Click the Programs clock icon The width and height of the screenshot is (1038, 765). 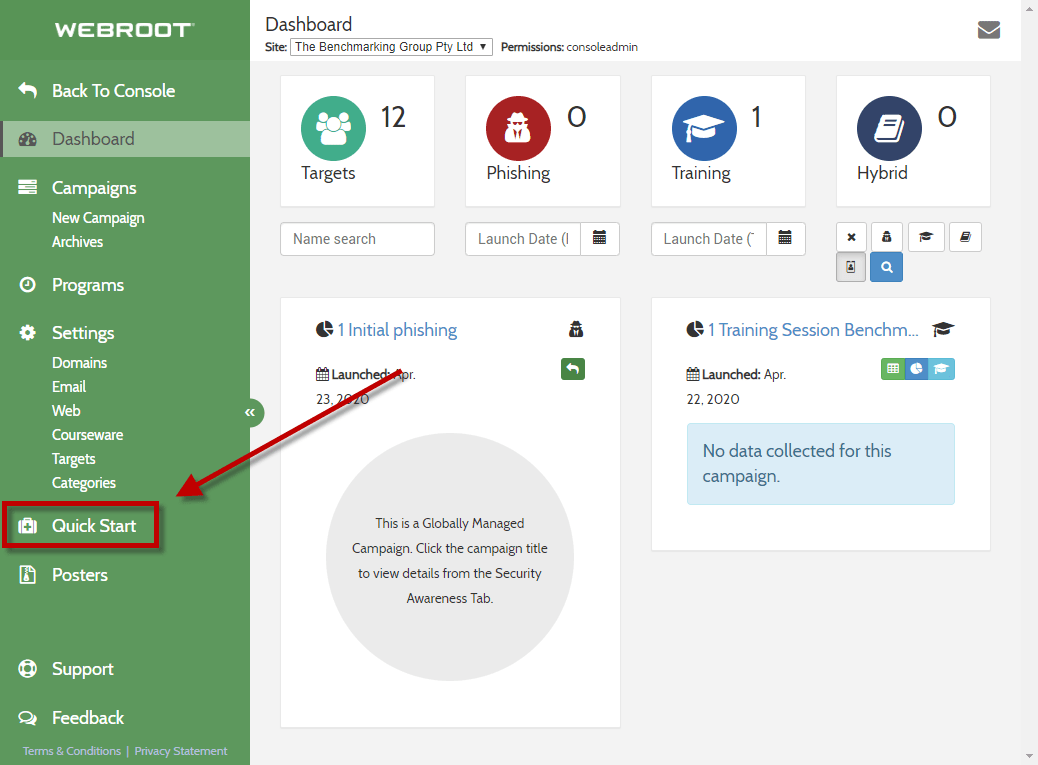(27, 285)
